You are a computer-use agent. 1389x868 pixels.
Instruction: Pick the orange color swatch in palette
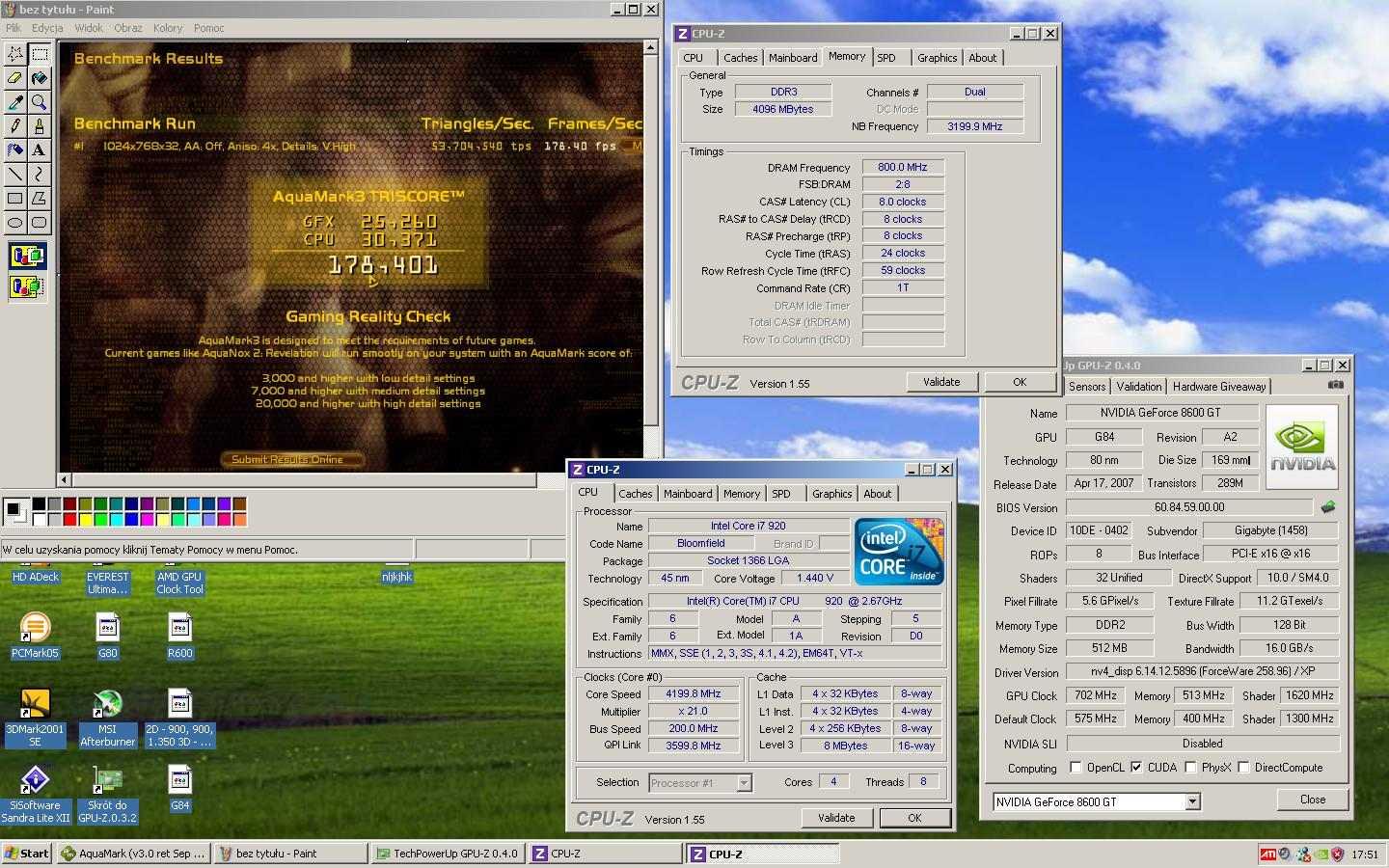coord(239,520)
